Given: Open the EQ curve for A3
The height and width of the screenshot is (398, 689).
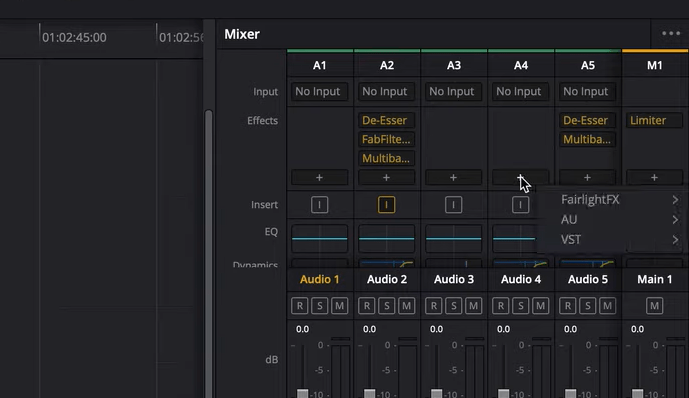Looking at the screenshot, I should coord(453,239).
